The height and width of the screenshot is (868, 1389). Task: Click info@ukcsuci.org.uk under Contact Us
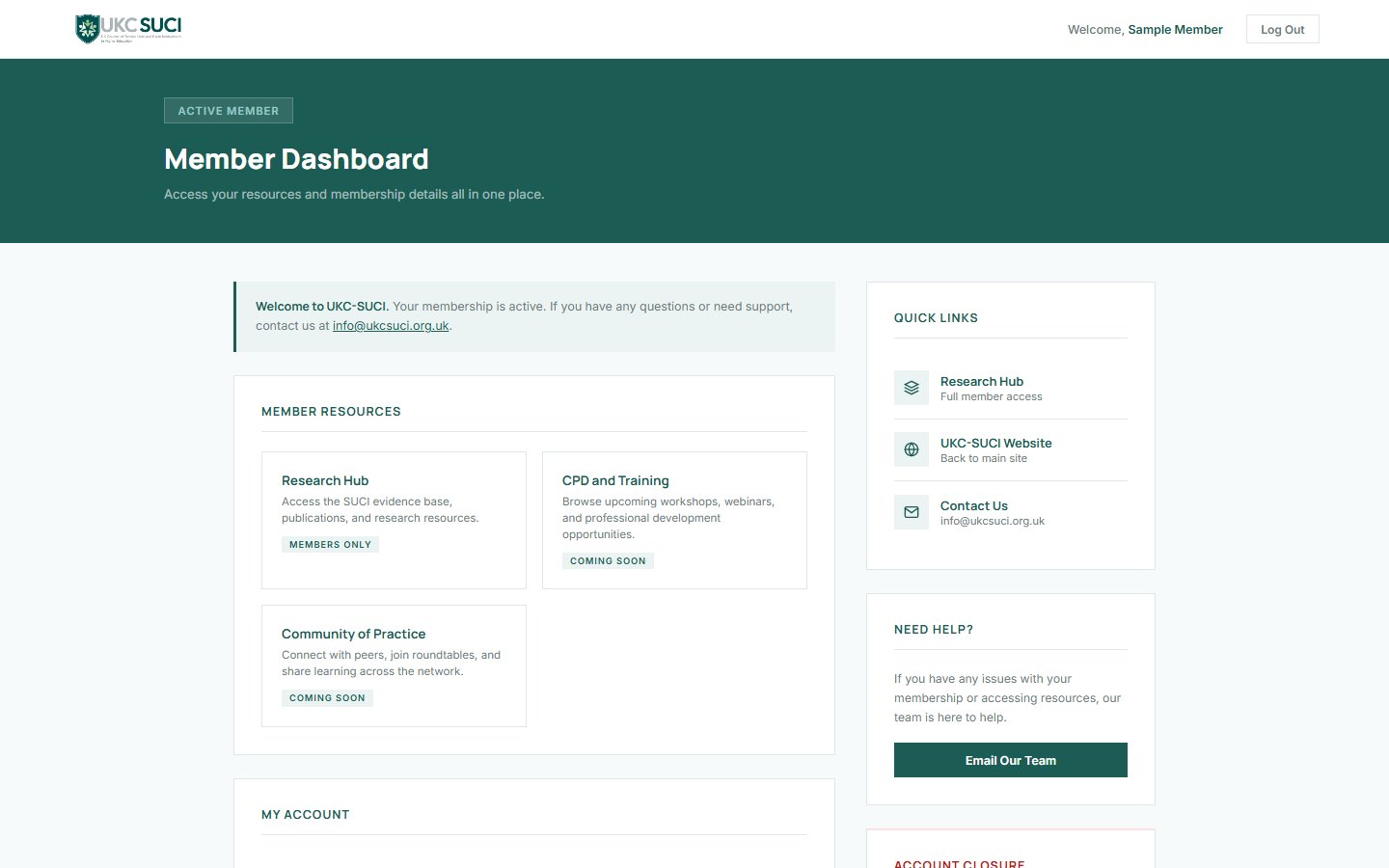click(x=993, y=521)
